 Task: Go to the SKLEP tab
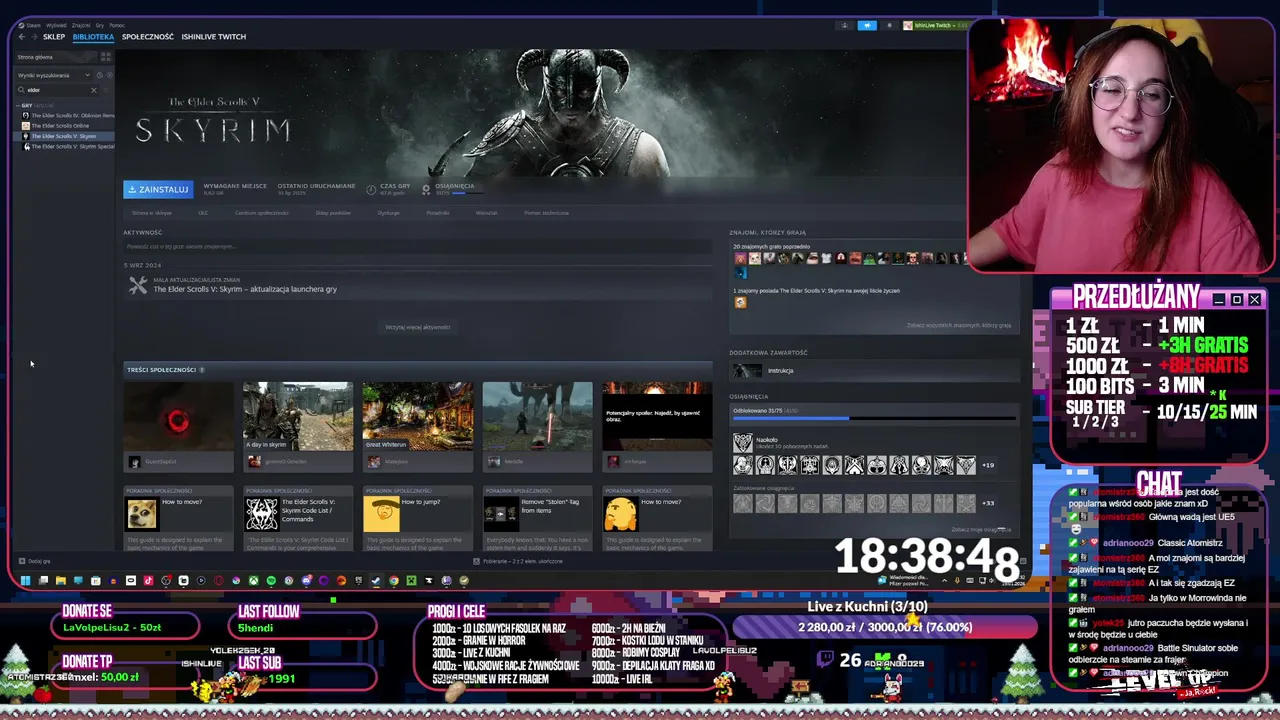(54, 37)
